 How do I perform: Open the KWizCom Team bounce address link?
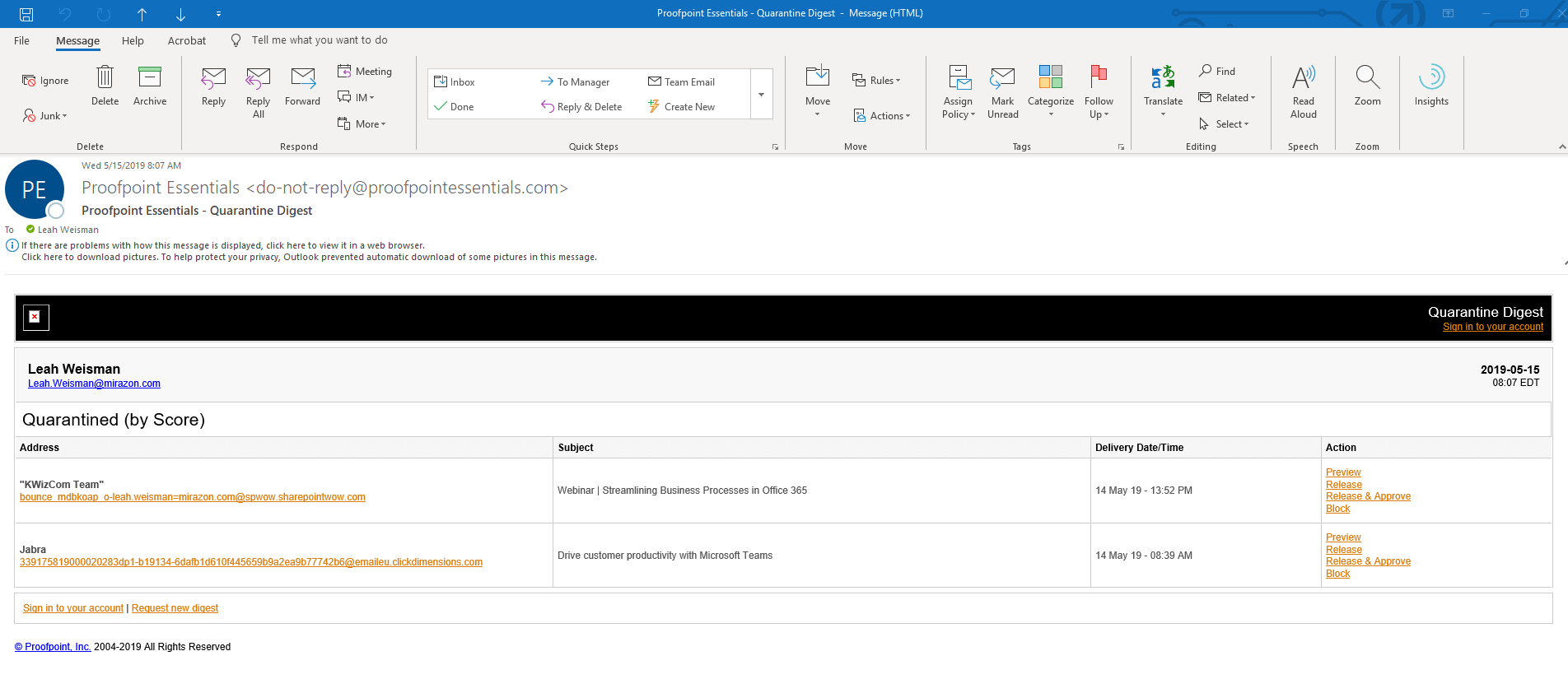point(193,497)
